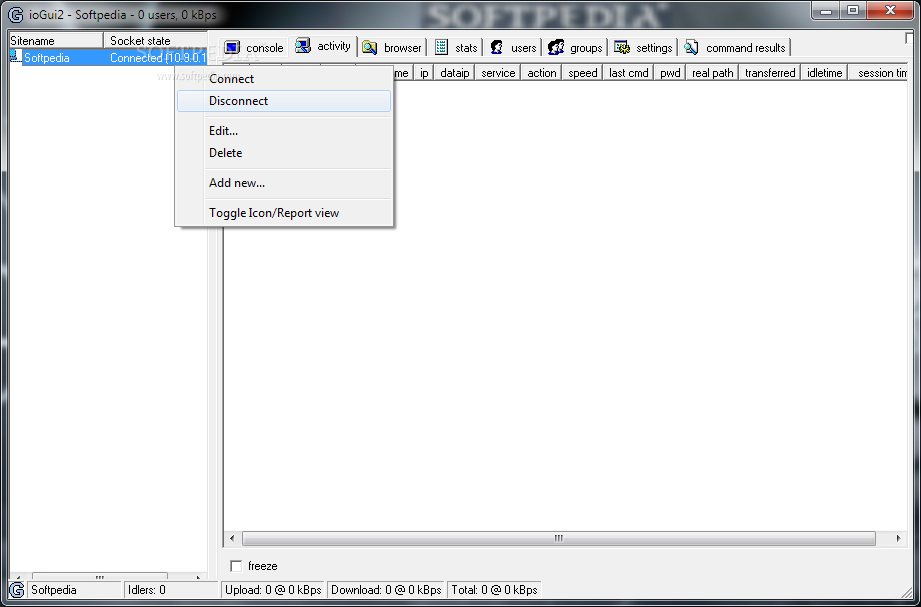Click the session time column header

(x=879, y=73)
